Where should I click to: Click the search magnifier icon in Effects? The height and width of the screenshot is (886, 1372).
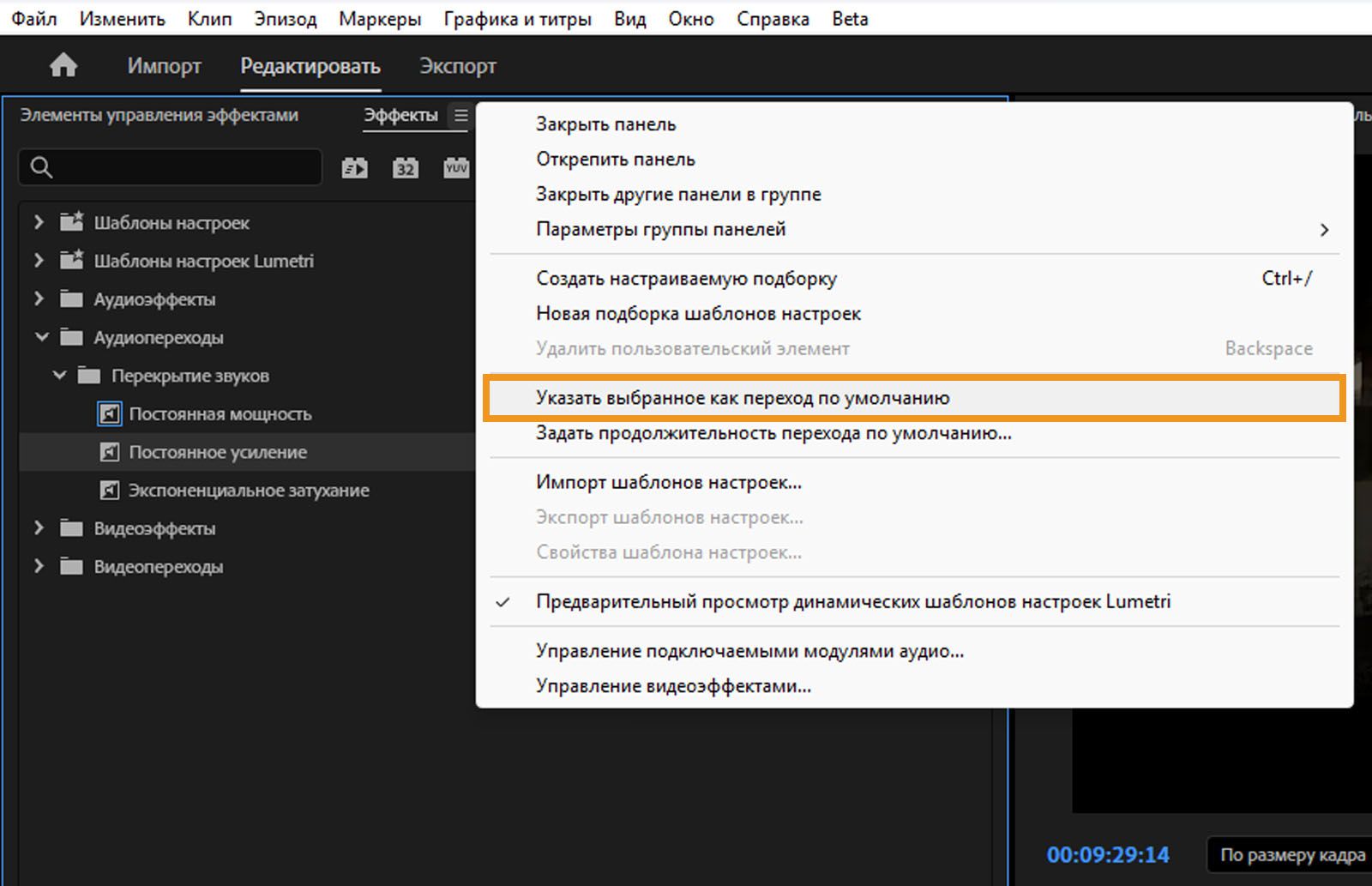tap(41, 167)
